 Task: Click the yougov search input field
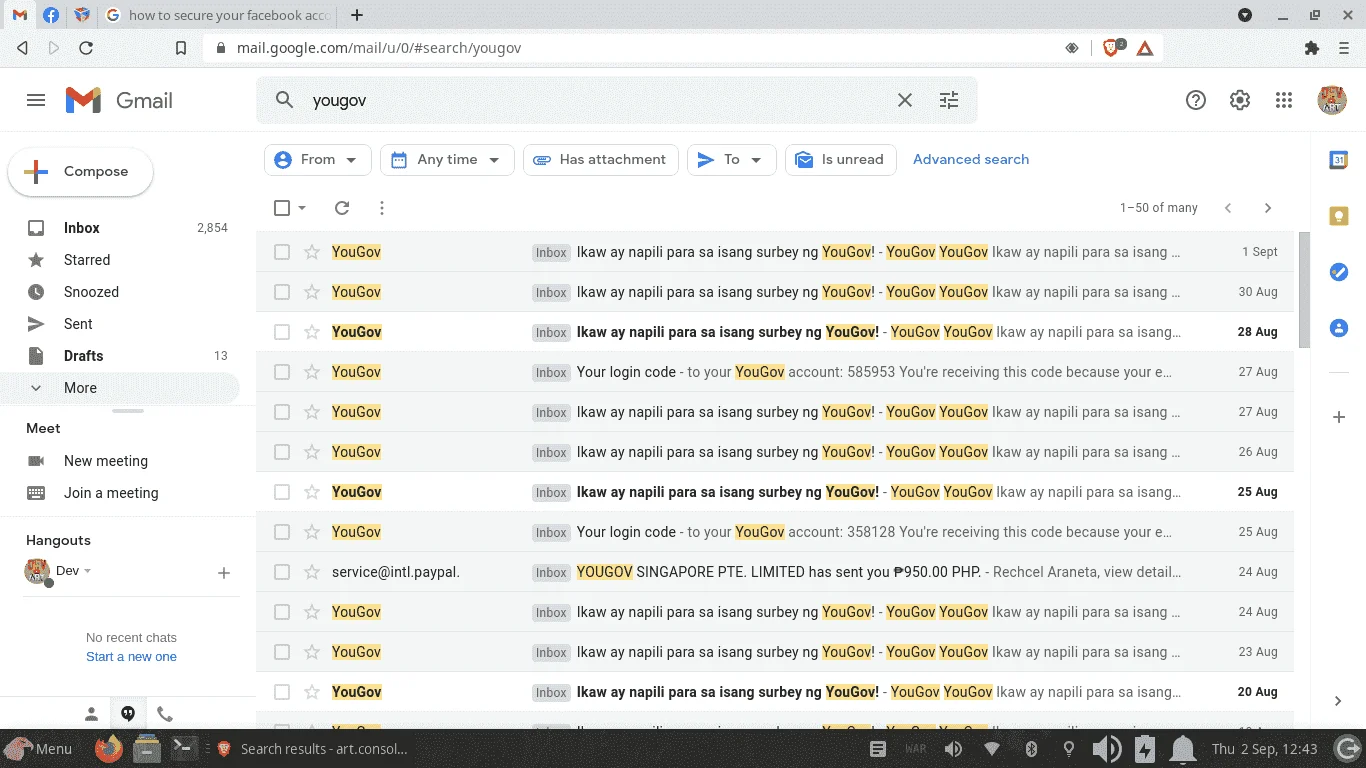595,100
